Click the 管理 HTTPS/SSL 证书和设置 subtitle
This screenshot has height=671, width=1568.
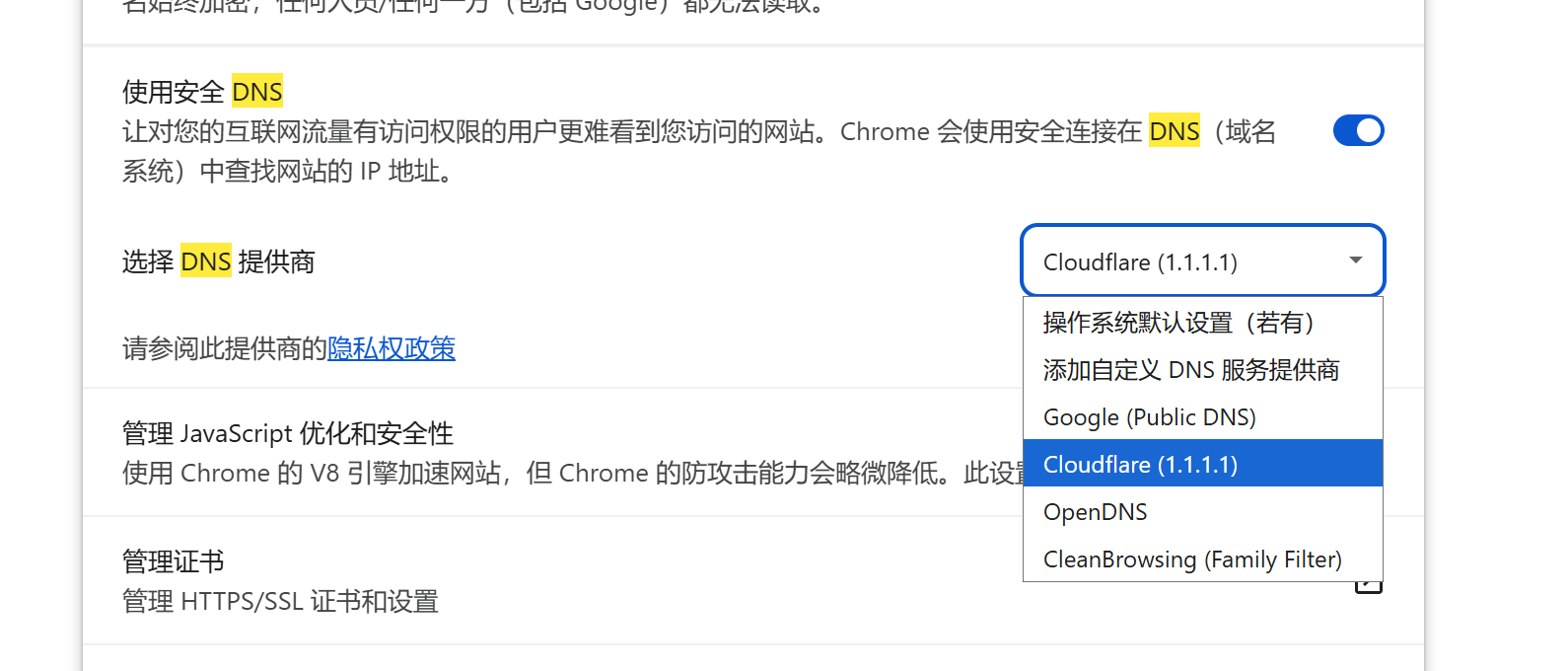coord(280,601)
